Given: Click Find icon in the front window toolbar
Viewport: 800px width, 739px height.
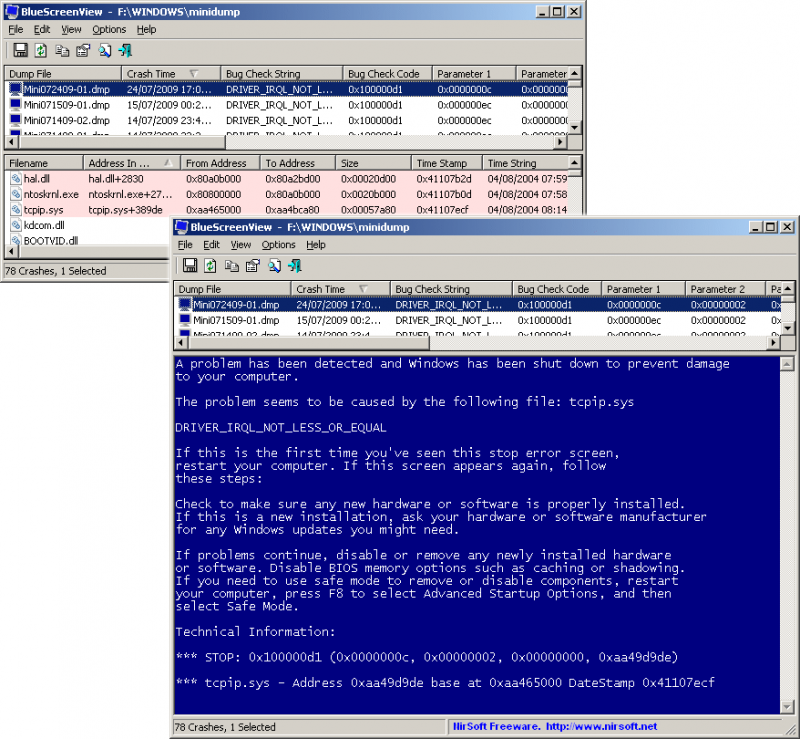Looking at the screenshot, I should point(274,265).
